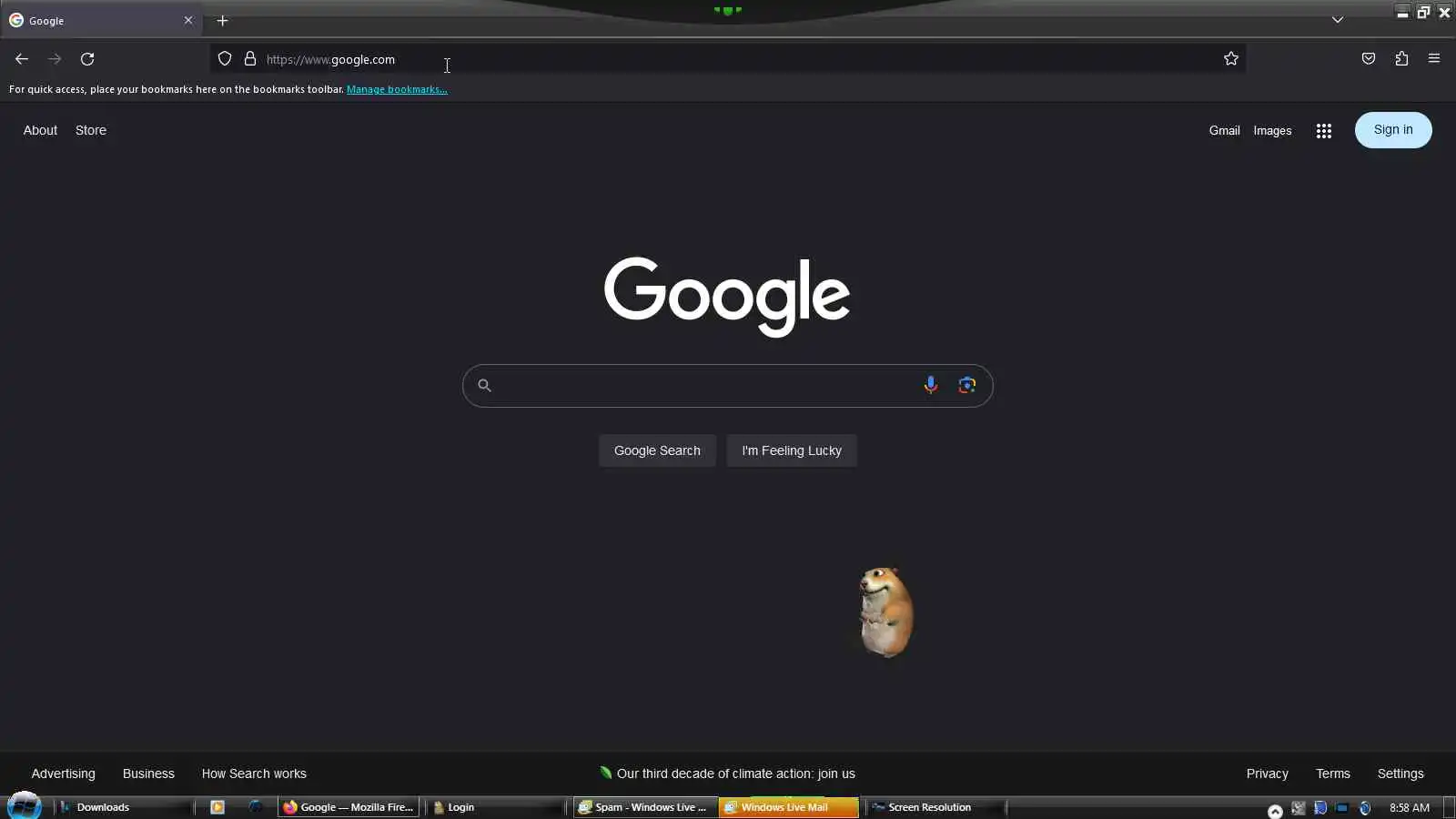Open the Privacy footer link
Image resolution: width=1456 pixels, height=819 pixels.
[x=1268, y=773]
